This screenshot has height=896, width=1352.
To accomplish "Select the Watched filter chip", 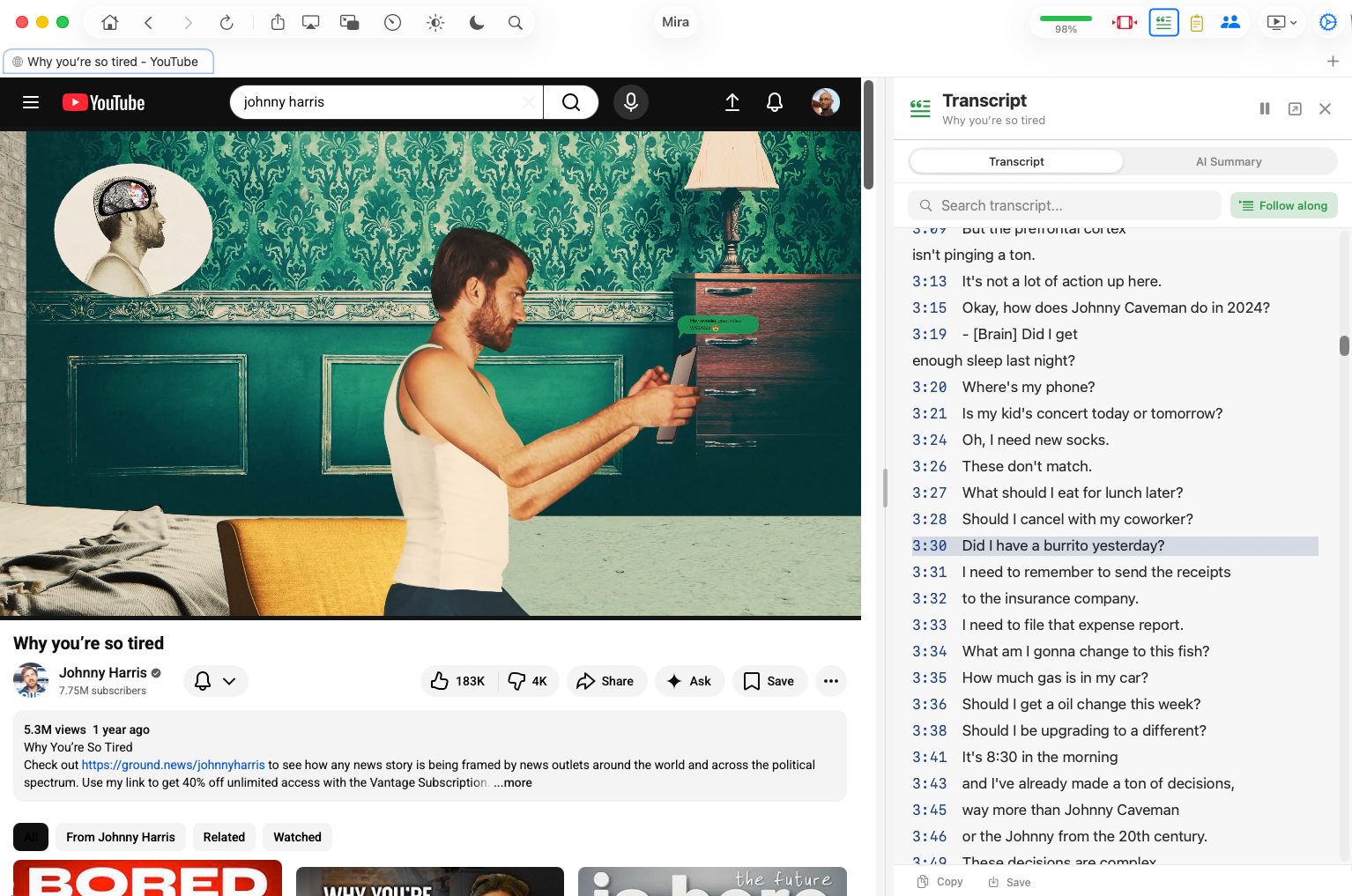I will 297,837.
